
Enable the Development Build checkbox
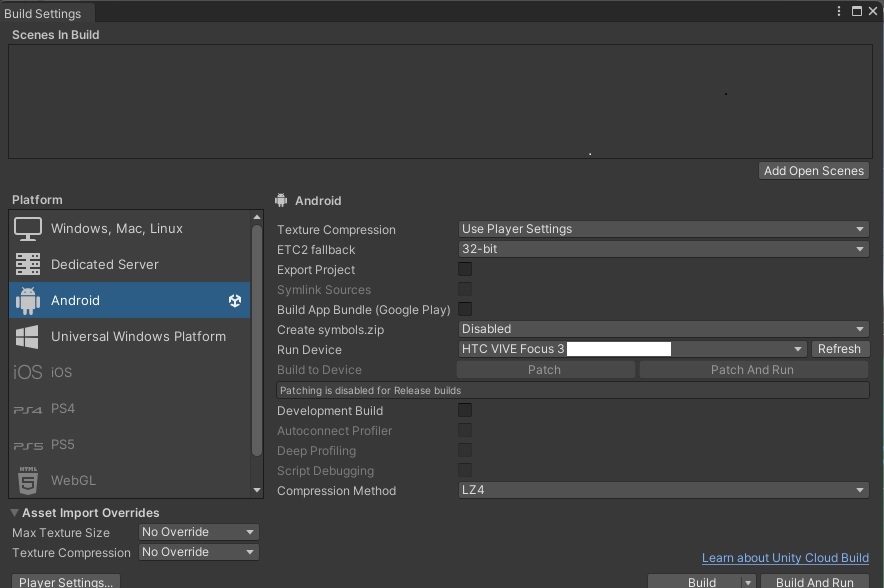(x=465, y=410)
